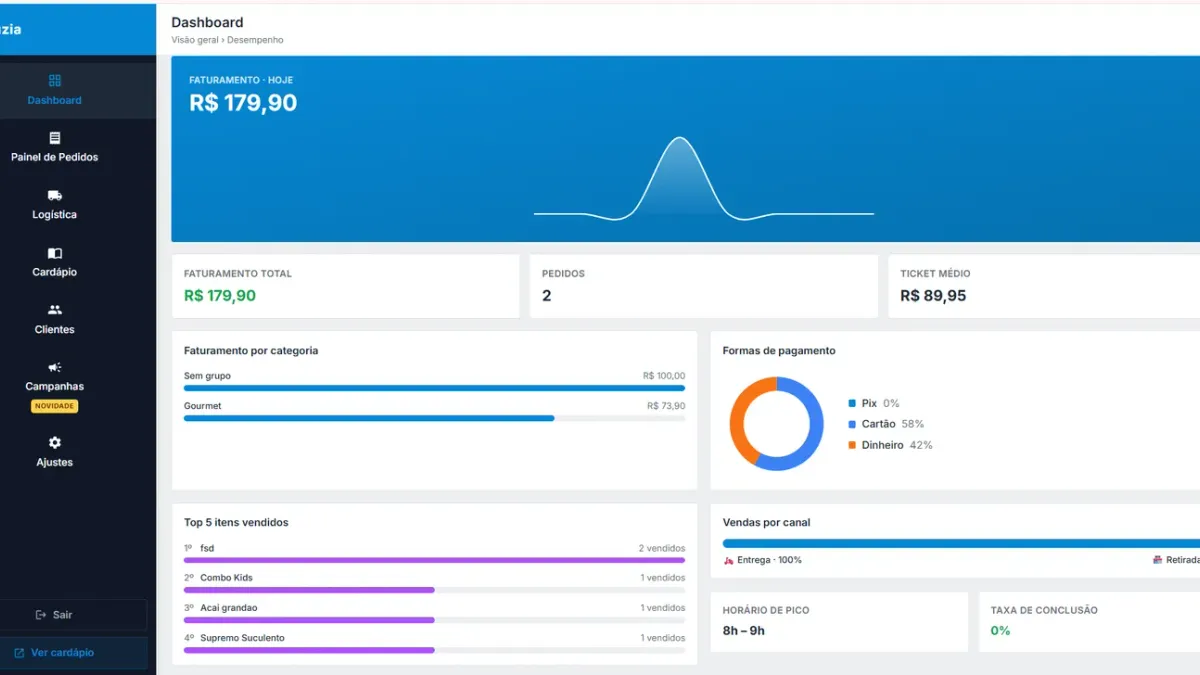Open Campanhas from the sidebar
Image resolution: width=1200 pixels, height=675 pixels.
click(55, 386)
